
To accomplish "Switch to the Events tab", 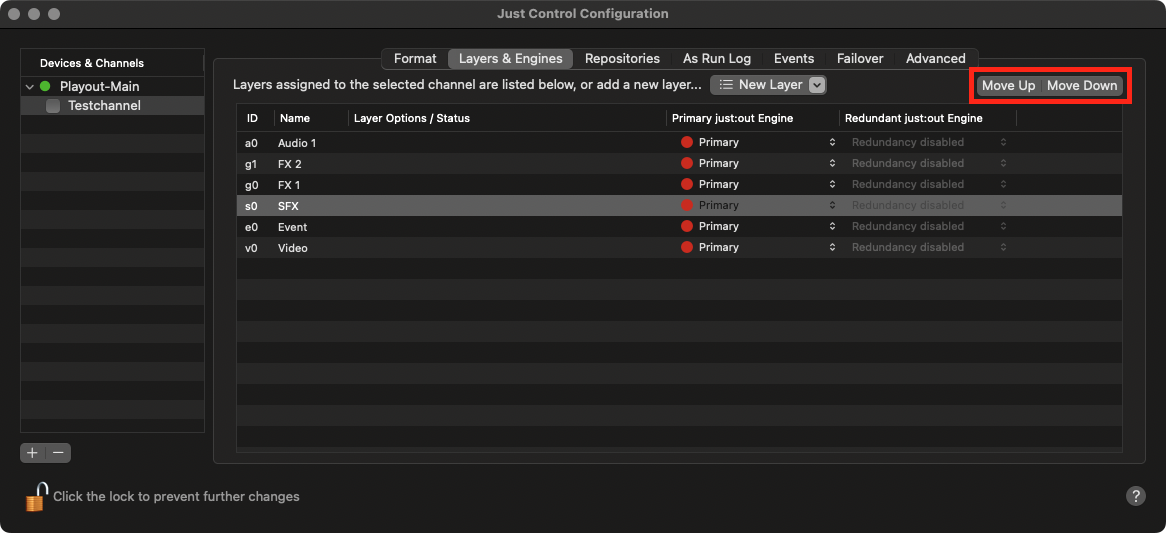I will [x=794, y=59].
